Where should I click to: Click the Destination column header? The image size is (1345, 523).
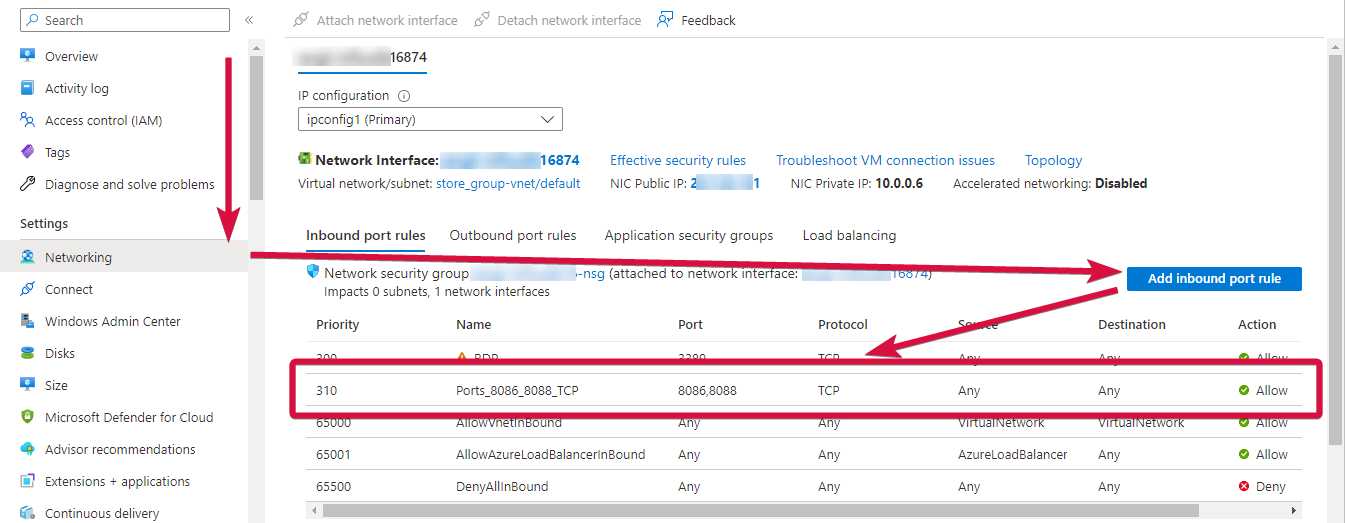[x=1132, y=325]
